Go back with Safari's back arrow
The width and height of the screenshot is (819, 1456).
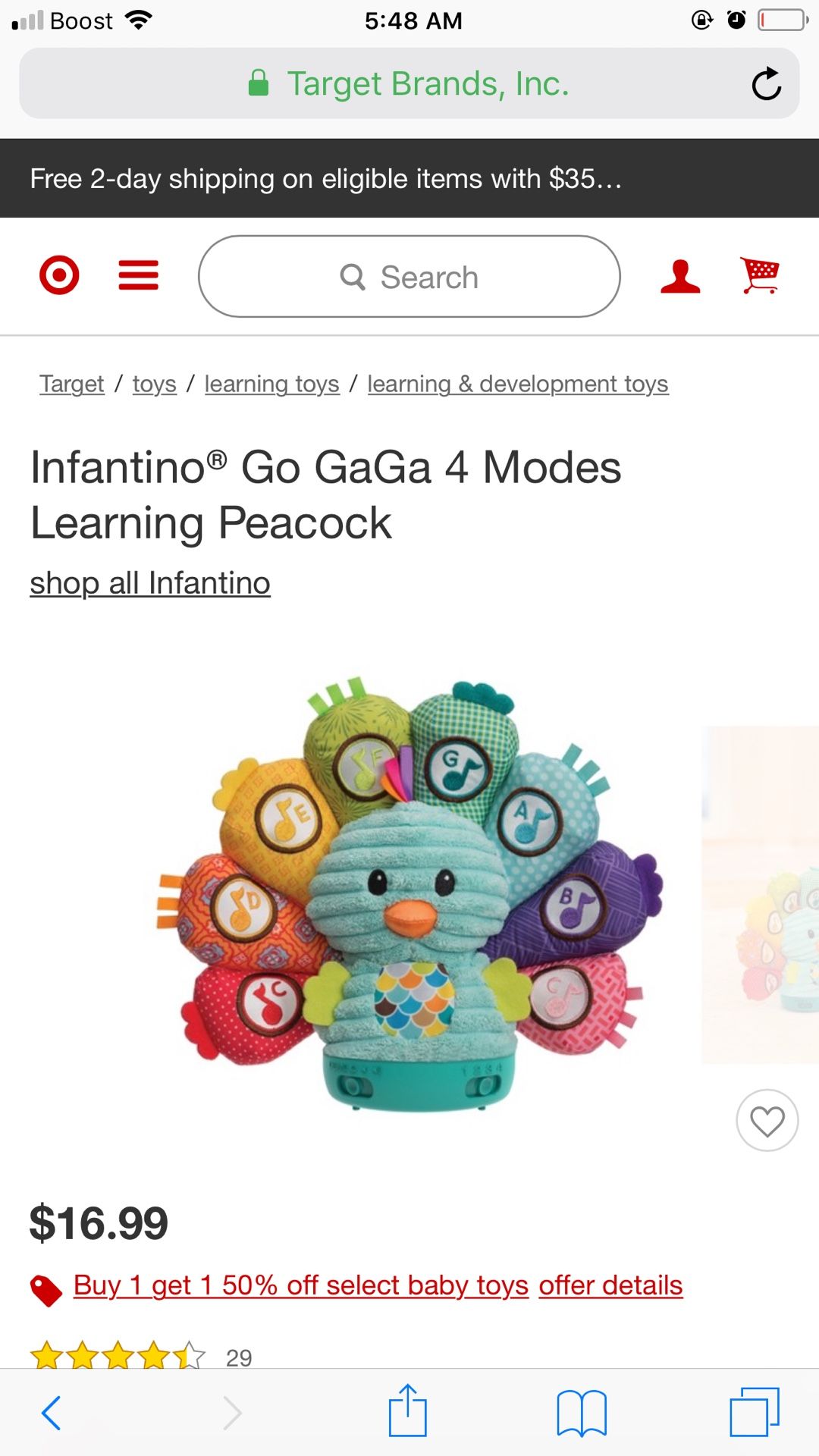[52, 1413]
